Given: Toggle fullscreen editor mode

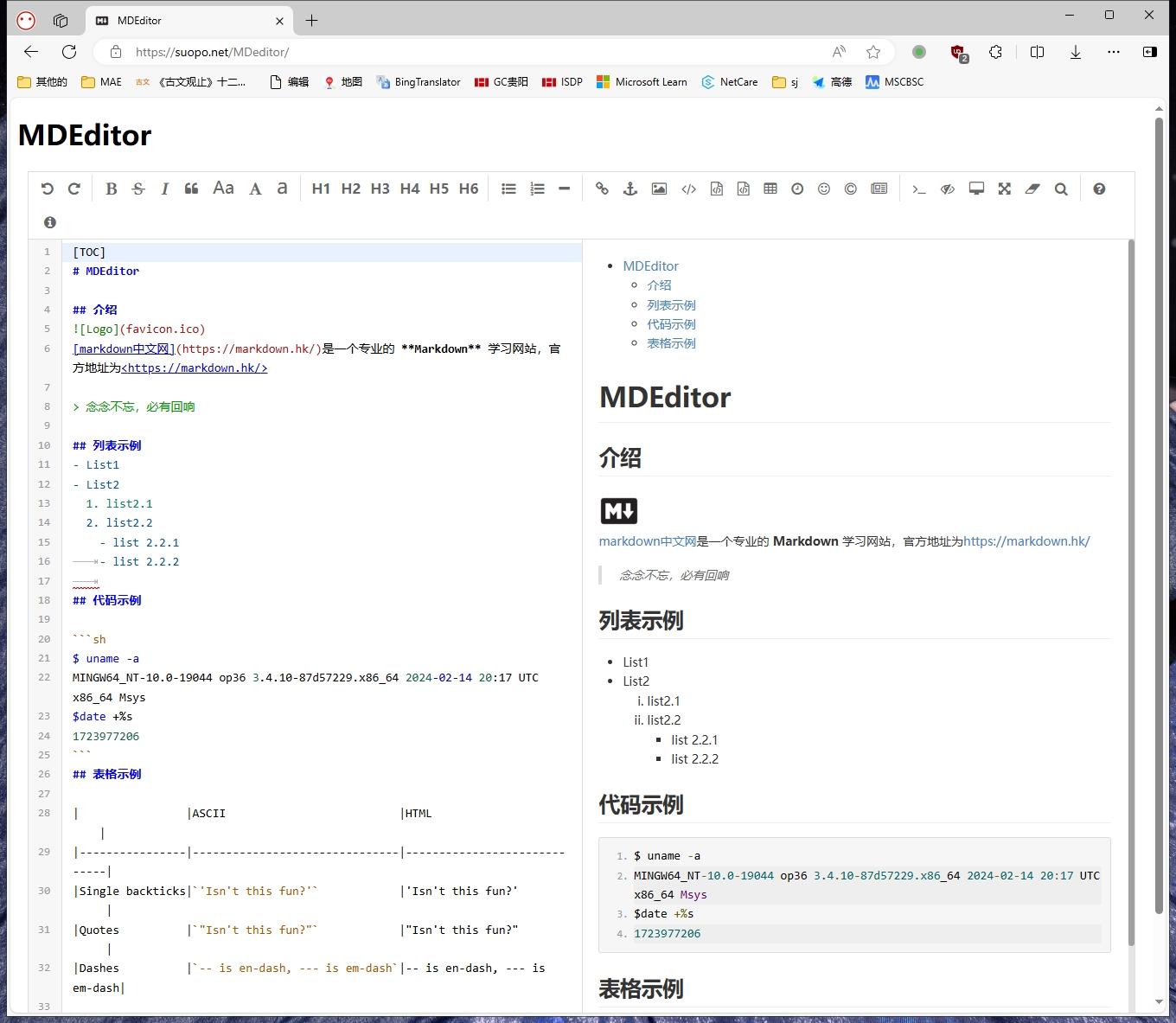Looking at the screenshot, I should click(x=1004, y=189).
